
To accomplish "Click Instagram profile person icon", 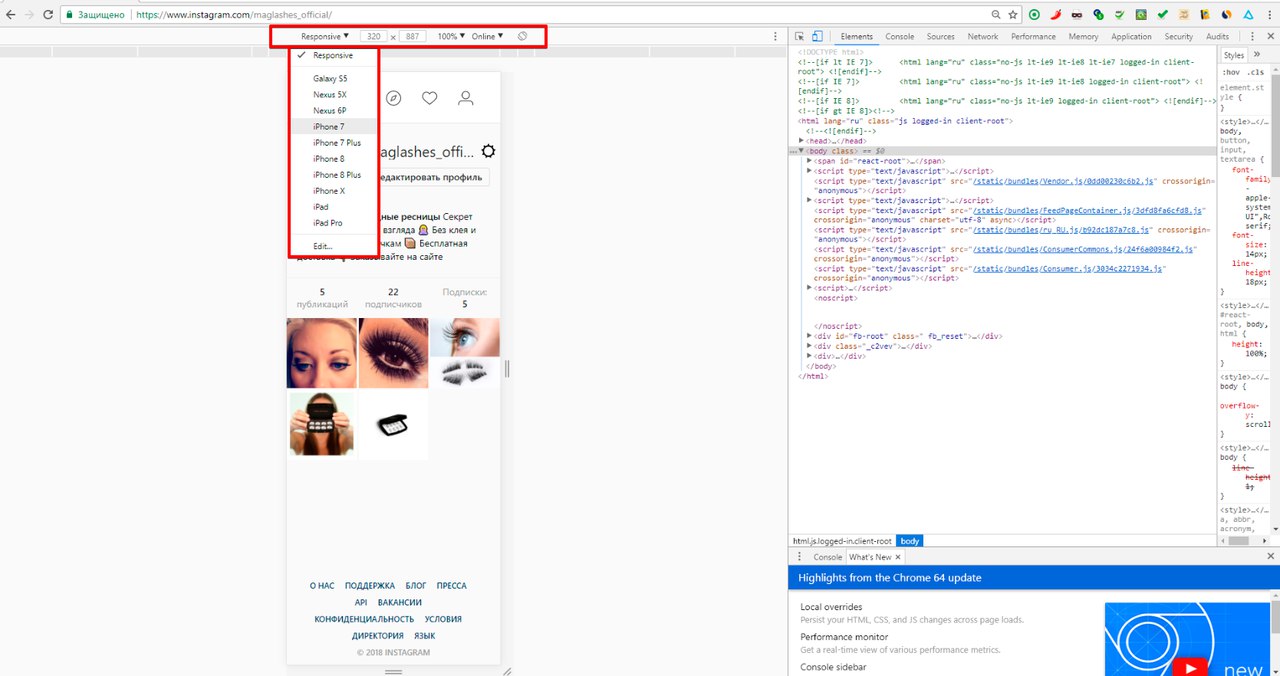I will (466, 98).
